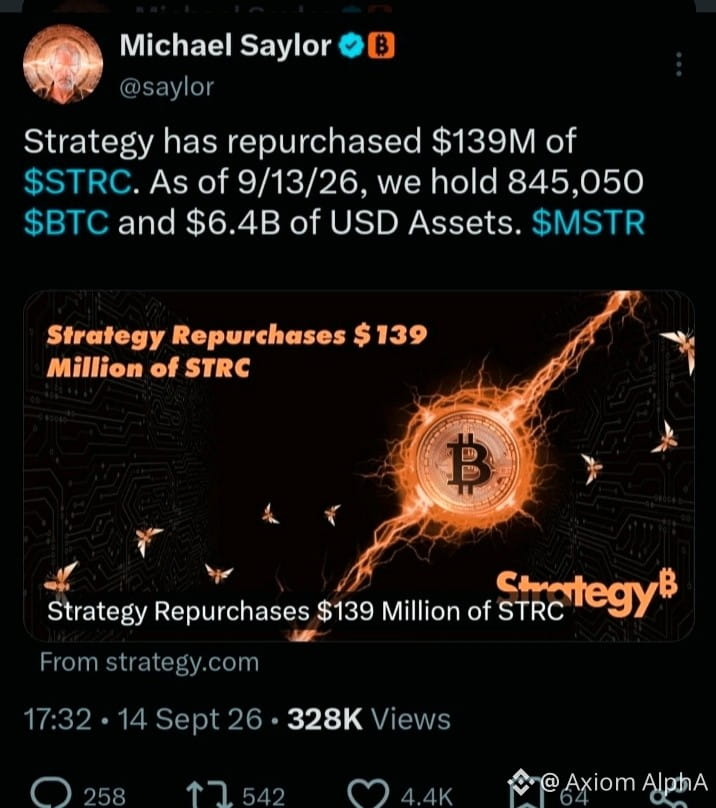Viewport: 716px width, 808px height.
Task: Click the @saylor handle
Action: [x=166, y=87]
